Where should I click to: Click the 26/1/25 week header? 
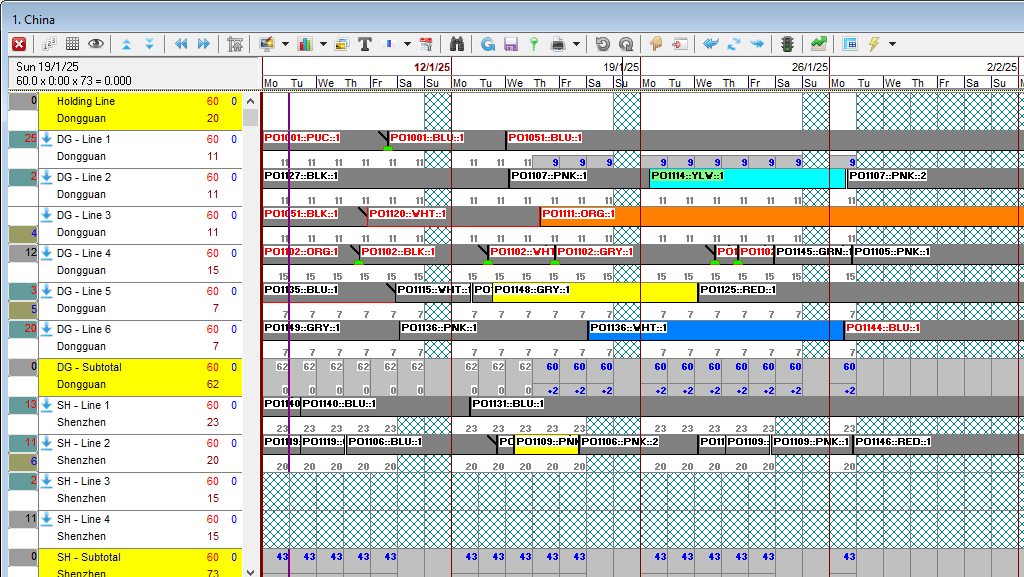pos(809,67)
